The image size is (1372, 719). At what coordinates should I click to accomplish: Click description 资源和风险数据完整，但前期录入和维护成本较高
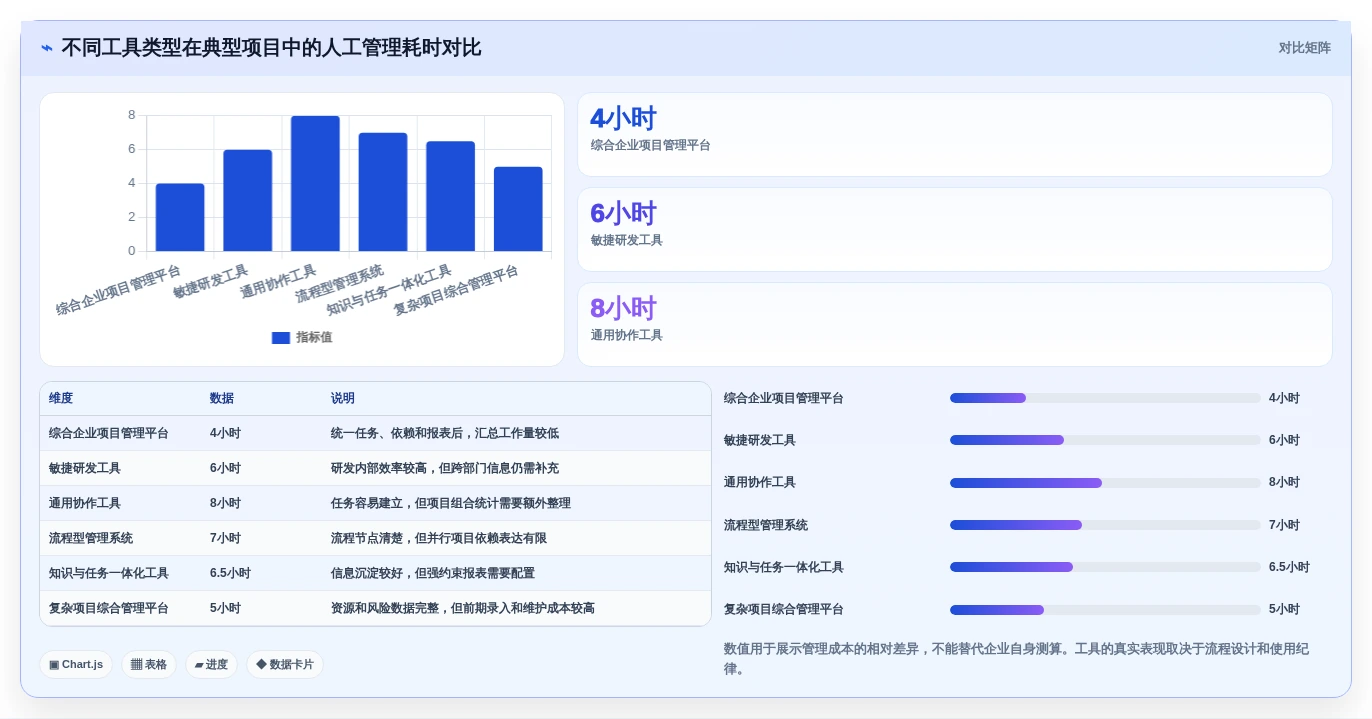(463, 608)
